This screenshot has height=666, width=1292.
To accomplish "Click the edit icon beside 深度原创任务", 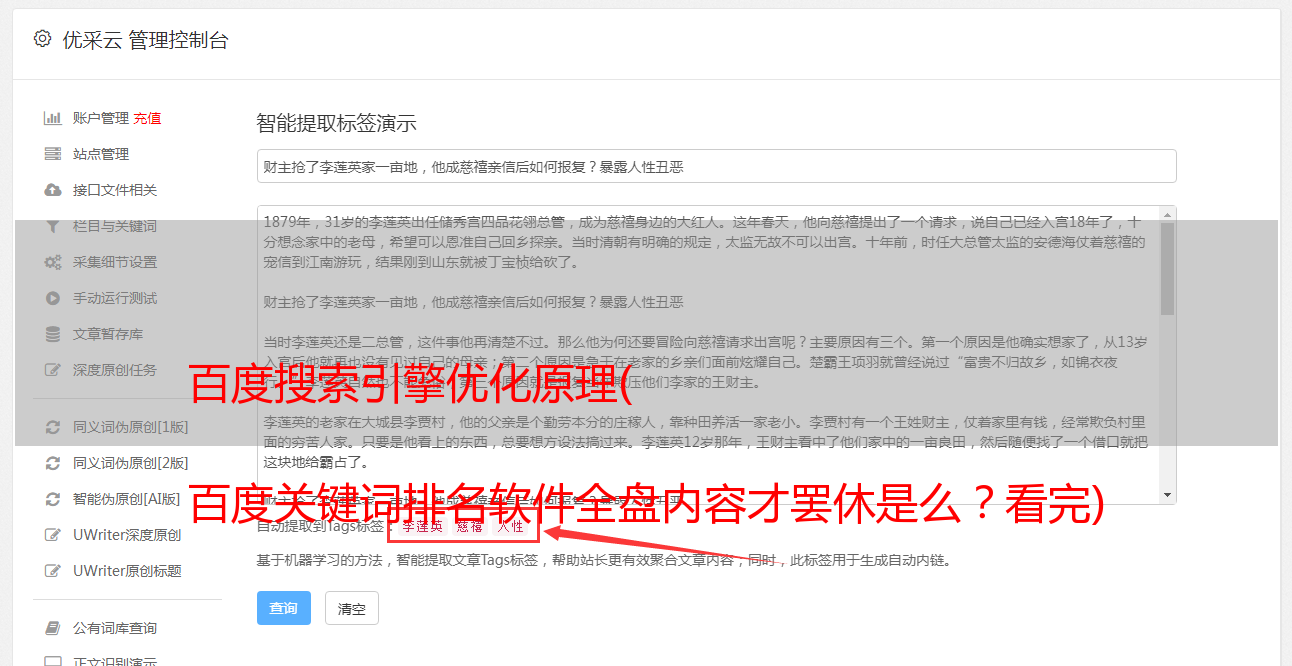I will point(53,370).
